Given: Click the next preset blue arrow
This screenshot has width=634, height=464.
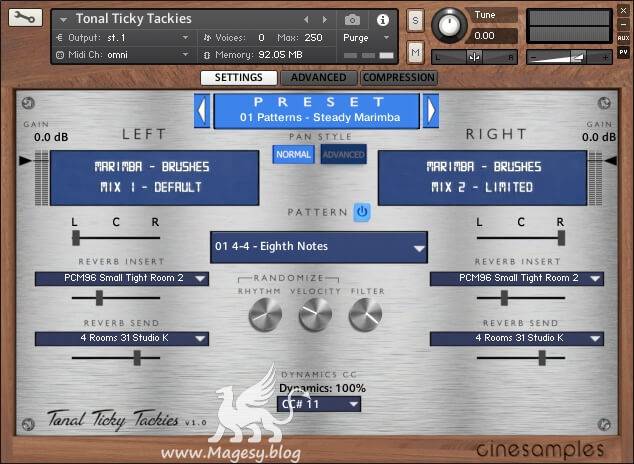Looking at the screenshot, I should [431, 110].
